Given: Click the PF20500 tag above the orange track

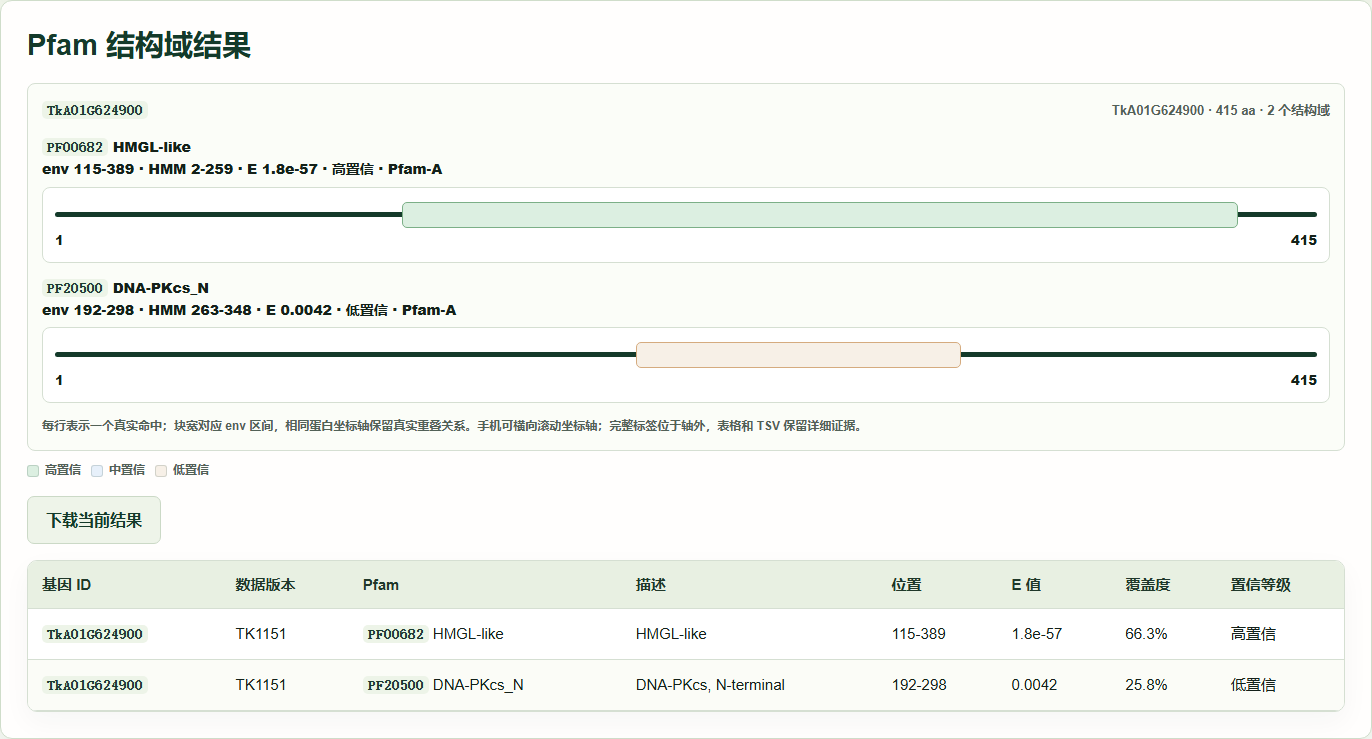Looking at the screenshot, I should (75, 288).
